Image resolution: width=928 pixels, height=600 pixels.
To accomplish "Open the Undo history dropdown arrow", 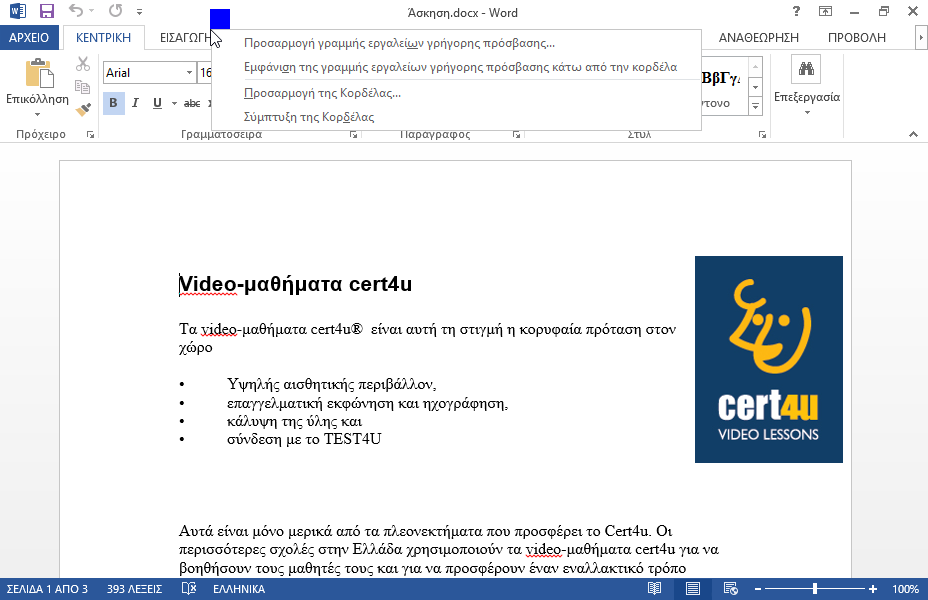I will click(x=92, y=11).
